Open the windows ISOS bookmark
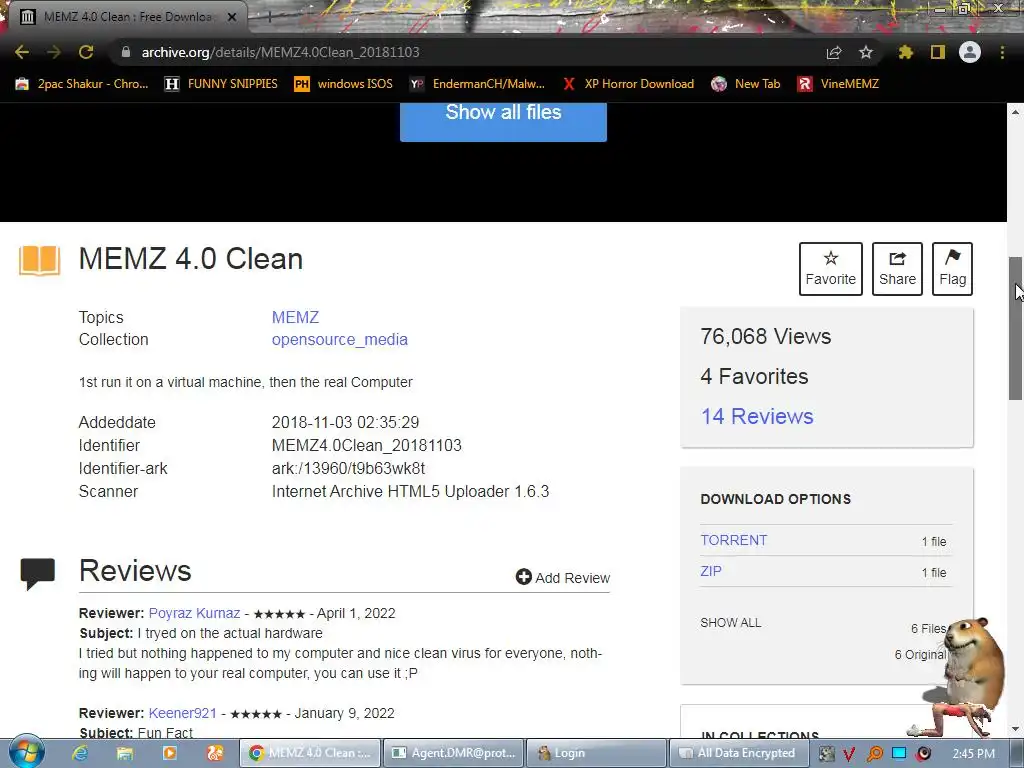 coord(344,84)
